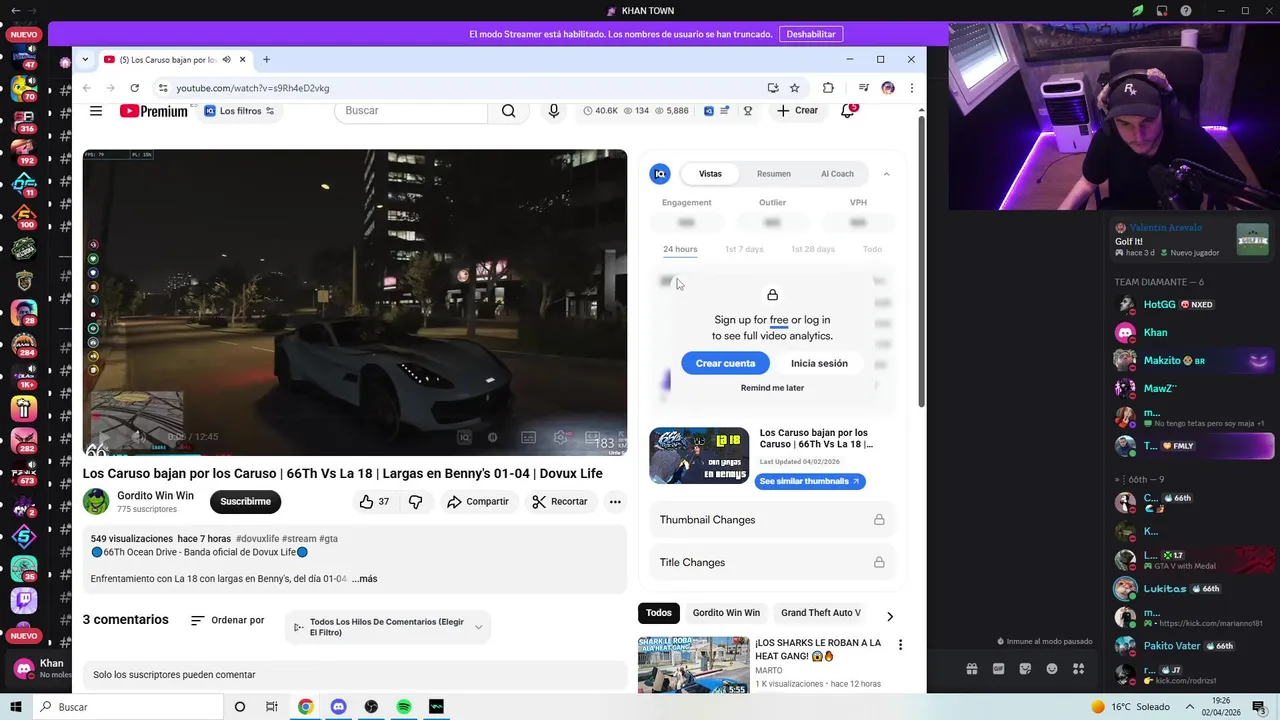This screenshot has width=1280, height=720.
Task: Open Task View on taskbar
Action: pos(271,707)
